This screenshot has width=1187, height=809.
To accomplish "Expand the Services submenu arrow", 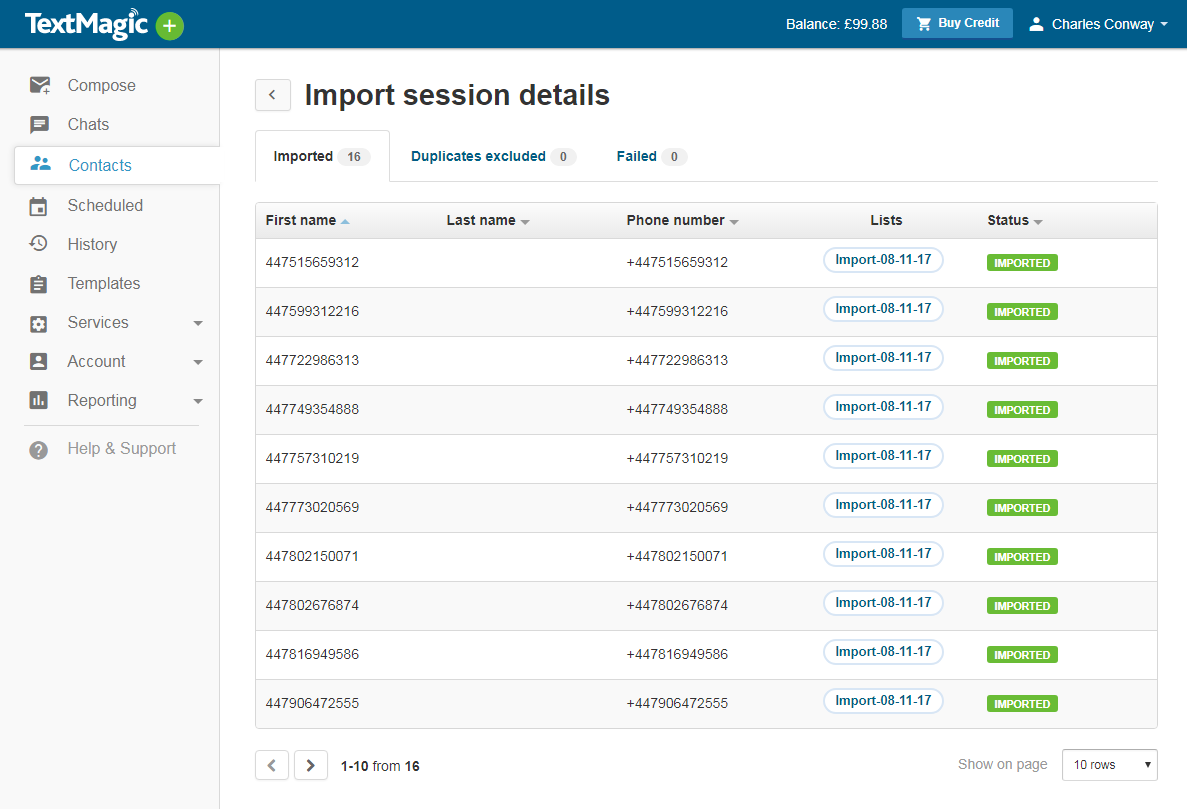I will (198, 323).
